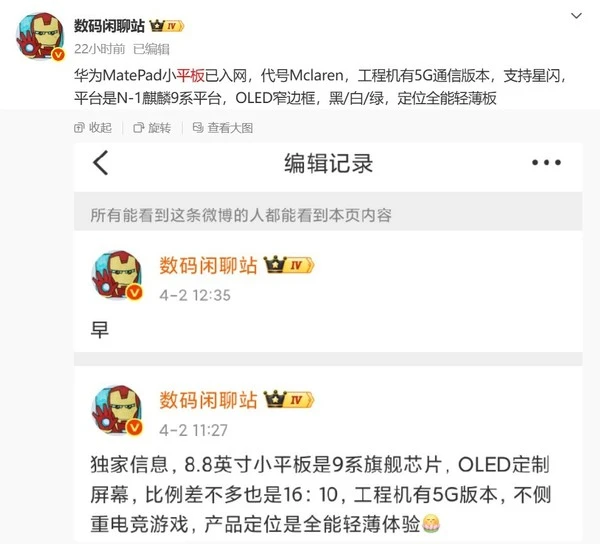The width and height of the screenshot is (600, 544).
Task: Click the rotate icon beside 旋转
Action: [138, 128]
